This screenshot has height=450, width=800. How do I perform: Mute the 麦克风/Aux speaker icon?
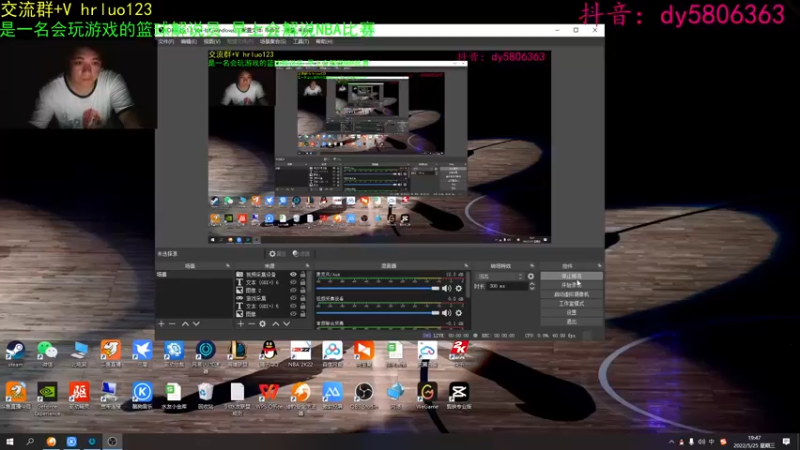tap(446, 288)
